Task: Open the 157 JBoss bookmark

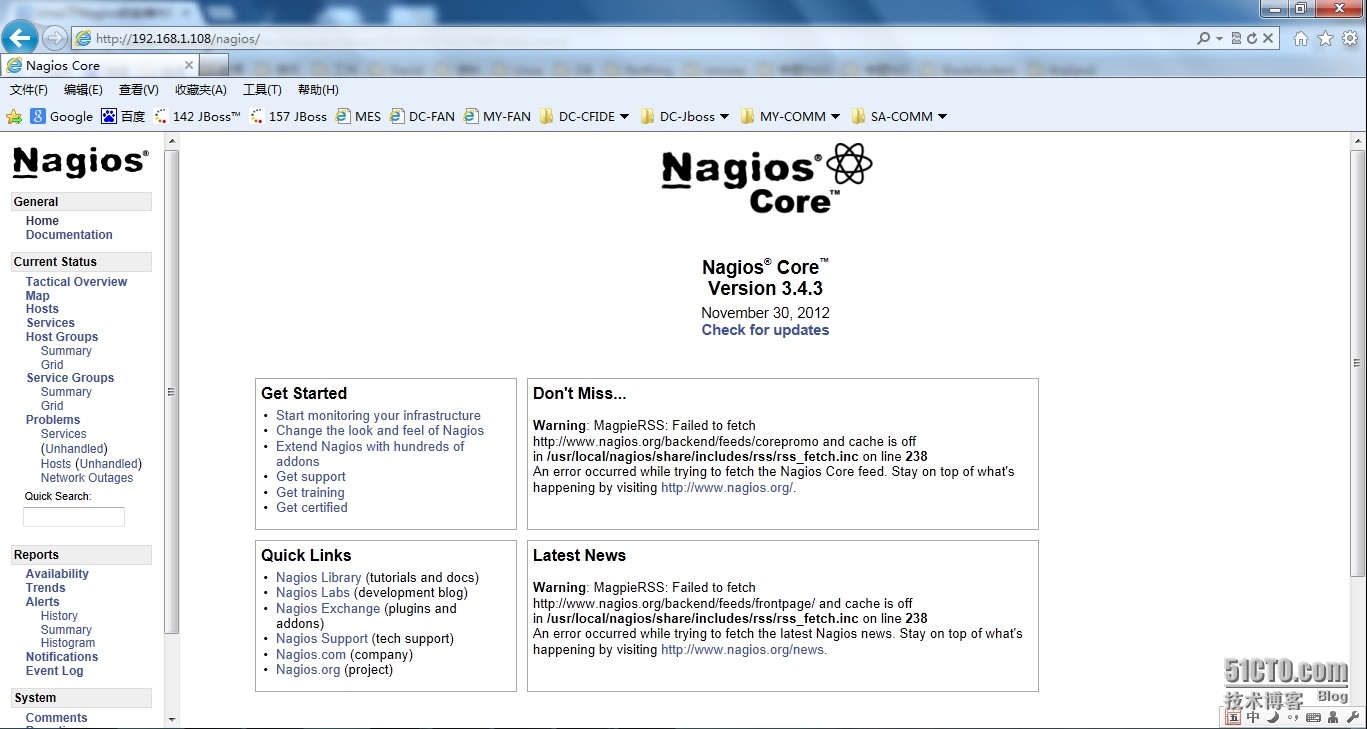Action: pos(289,116)
